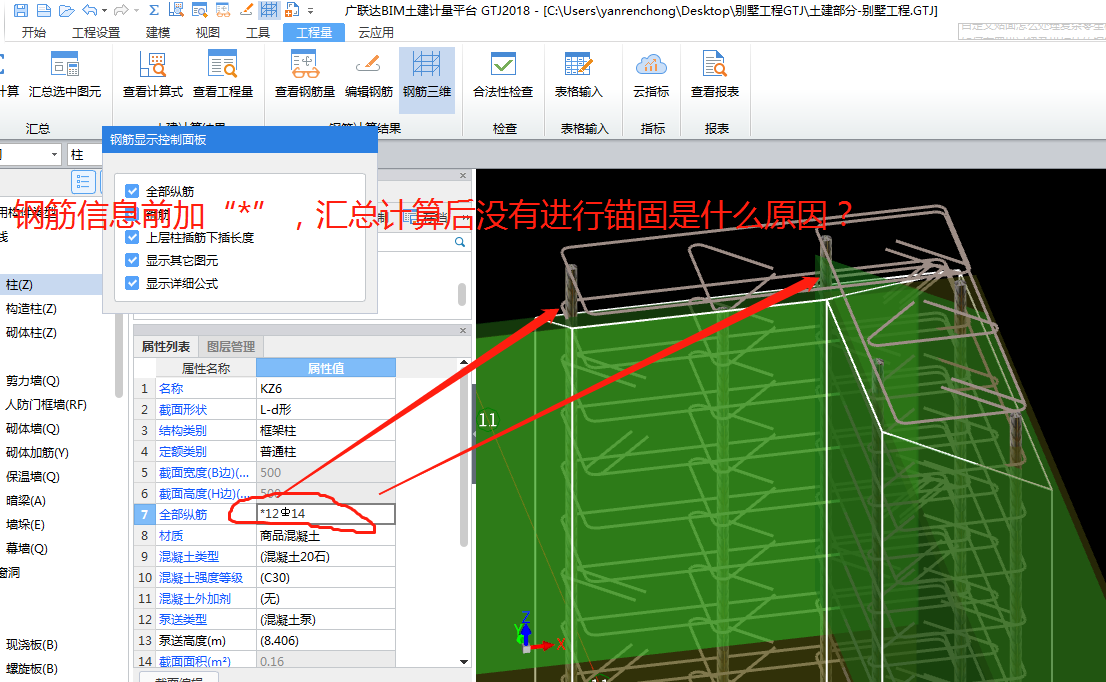This screenshot has height=682, width=1106.
Task: Click 查看钢筋量 ribbon button
Action: pyautogui.click(x=305, y=75)
